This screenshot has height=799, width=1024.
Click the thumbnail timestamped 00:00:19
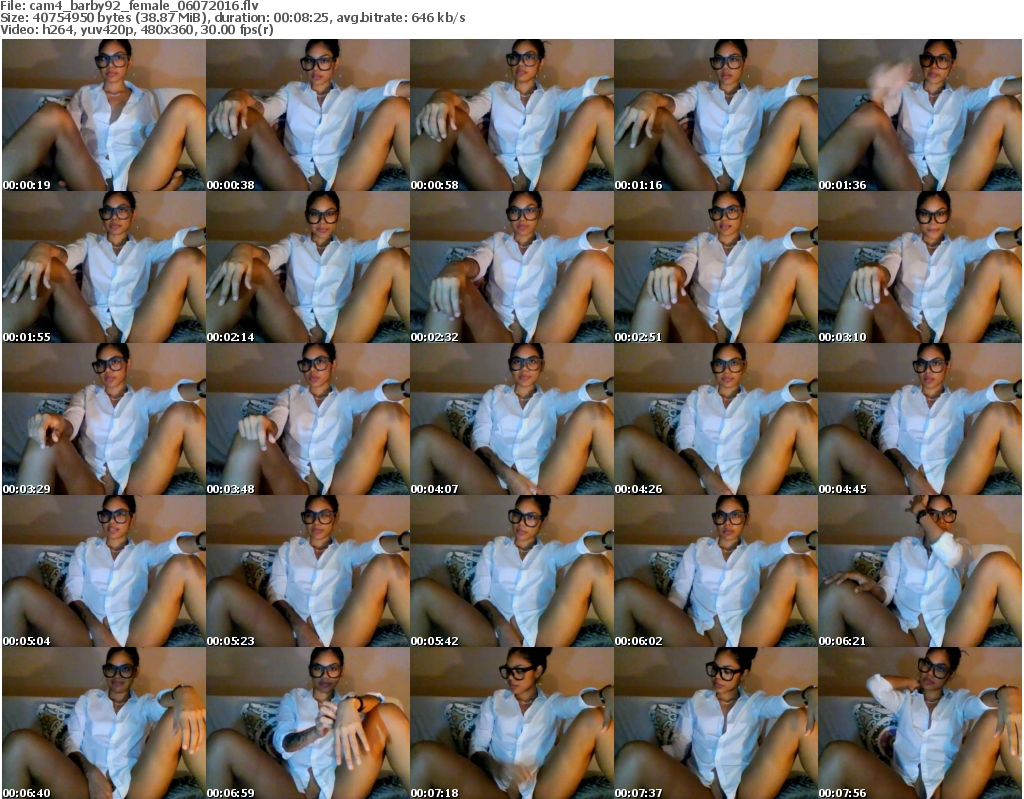click(x=103, y=115)
